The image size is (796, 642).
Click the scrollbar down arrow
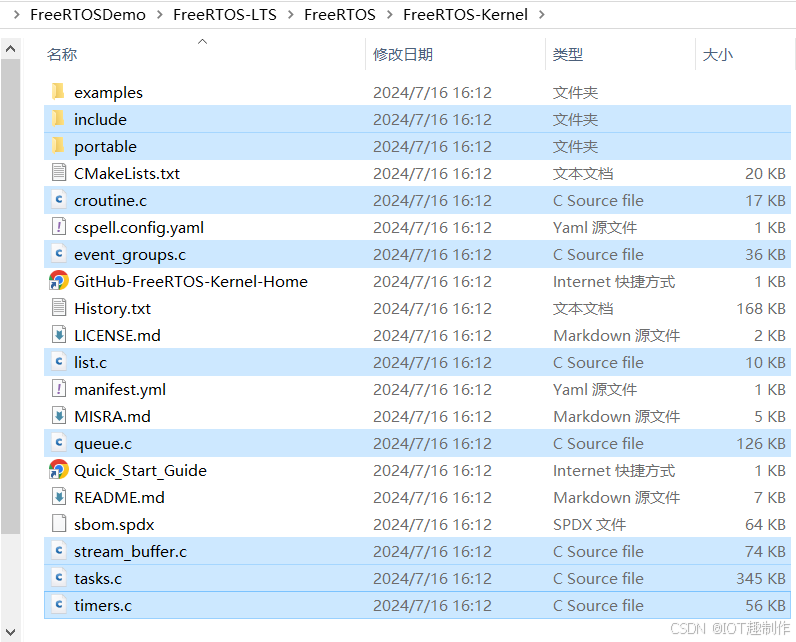(x=10, y=632)
